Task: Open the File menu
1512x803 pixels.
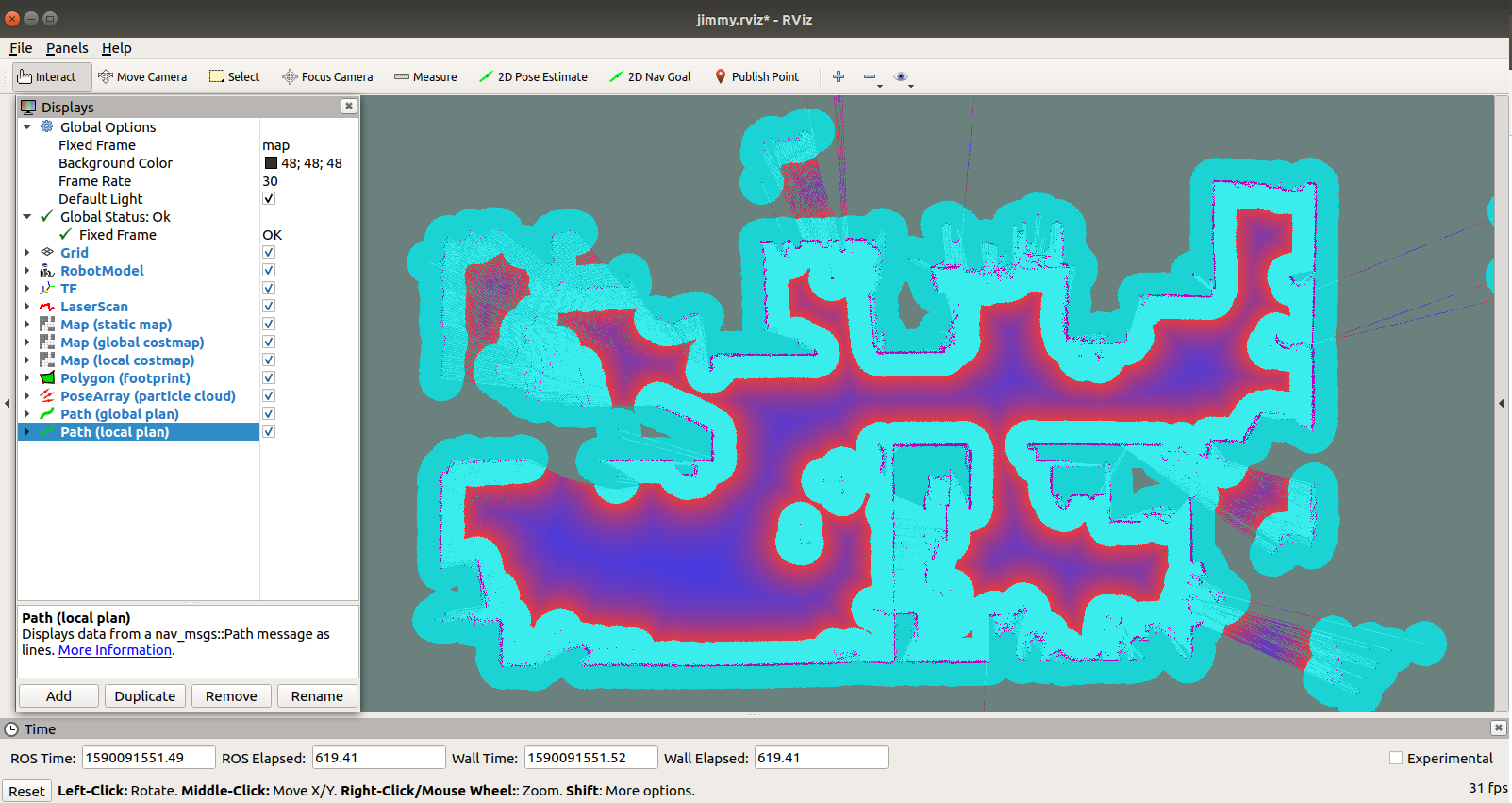Action: pos(21,48)
